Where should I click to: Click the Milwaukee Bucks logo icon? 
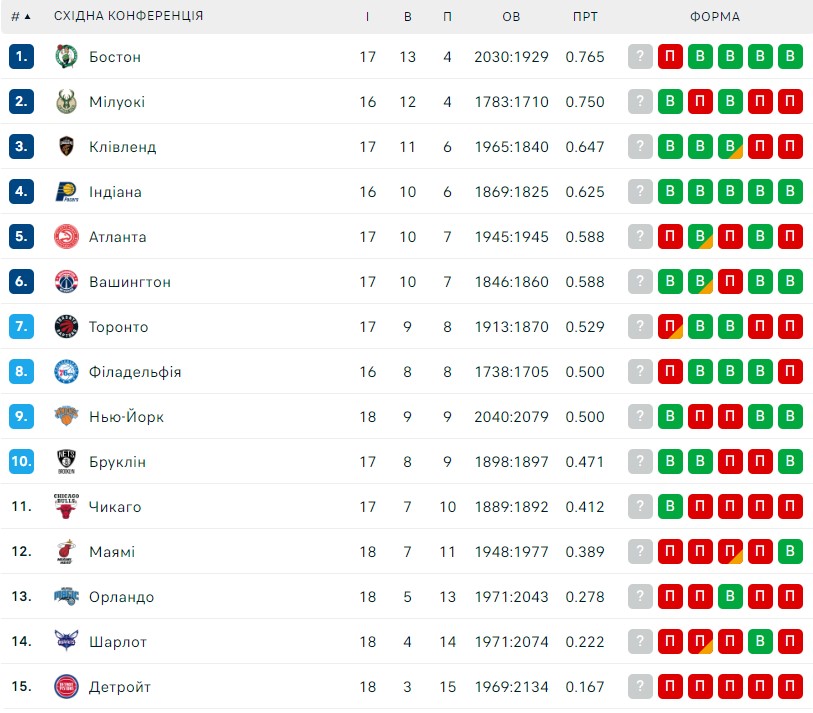tap(66, 102)
